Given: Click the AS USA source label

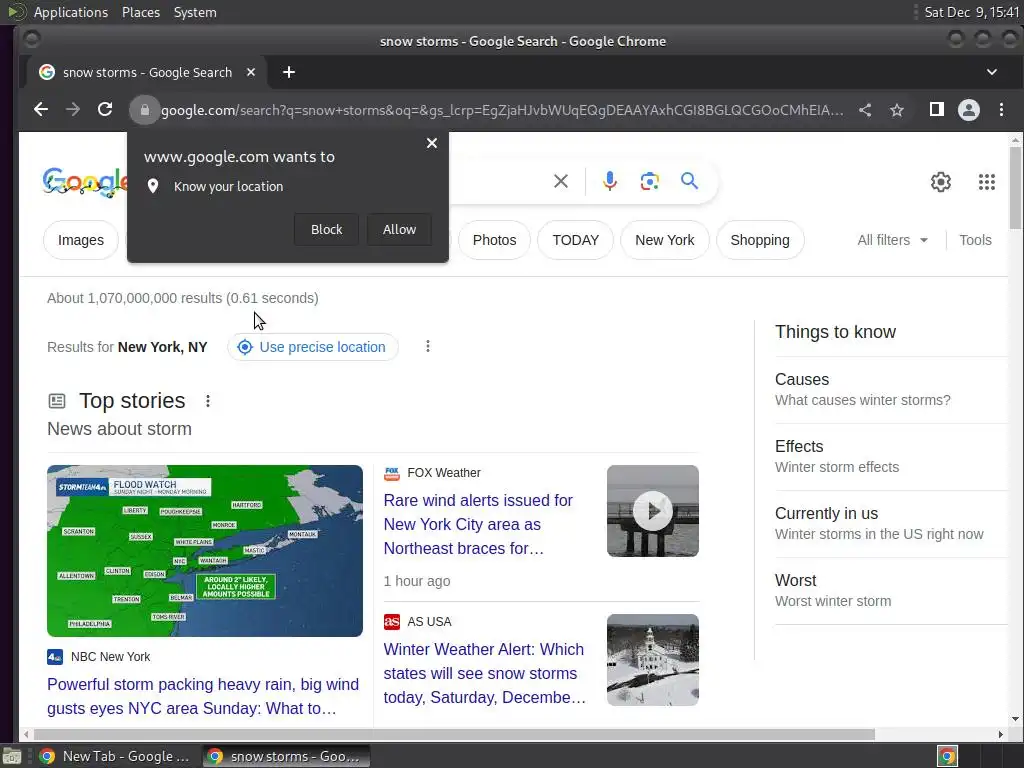Looking at the screenshot, I should (429, 622).
